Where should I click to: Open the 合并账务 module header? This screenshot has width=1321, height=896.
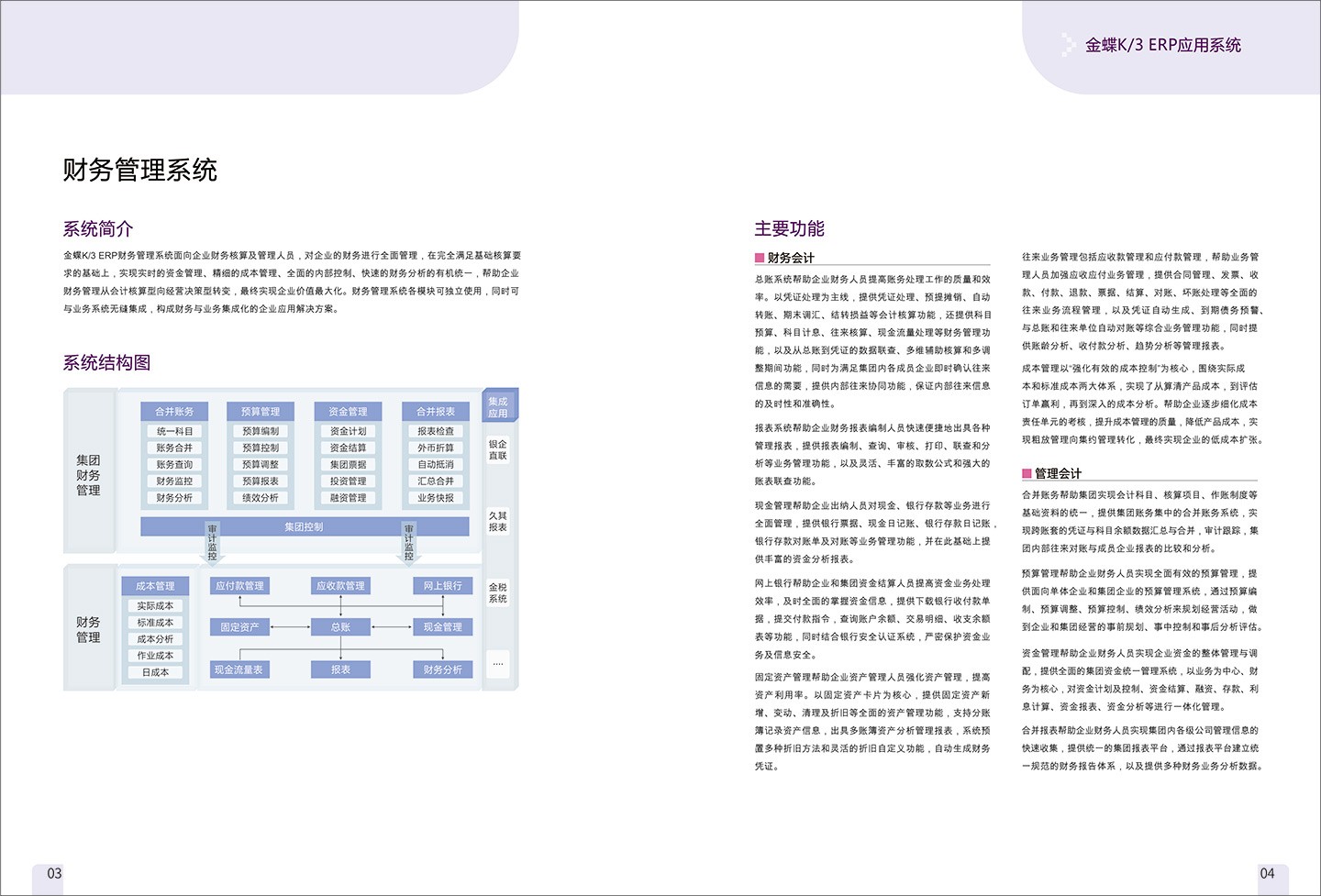click(x=174, y=412)
